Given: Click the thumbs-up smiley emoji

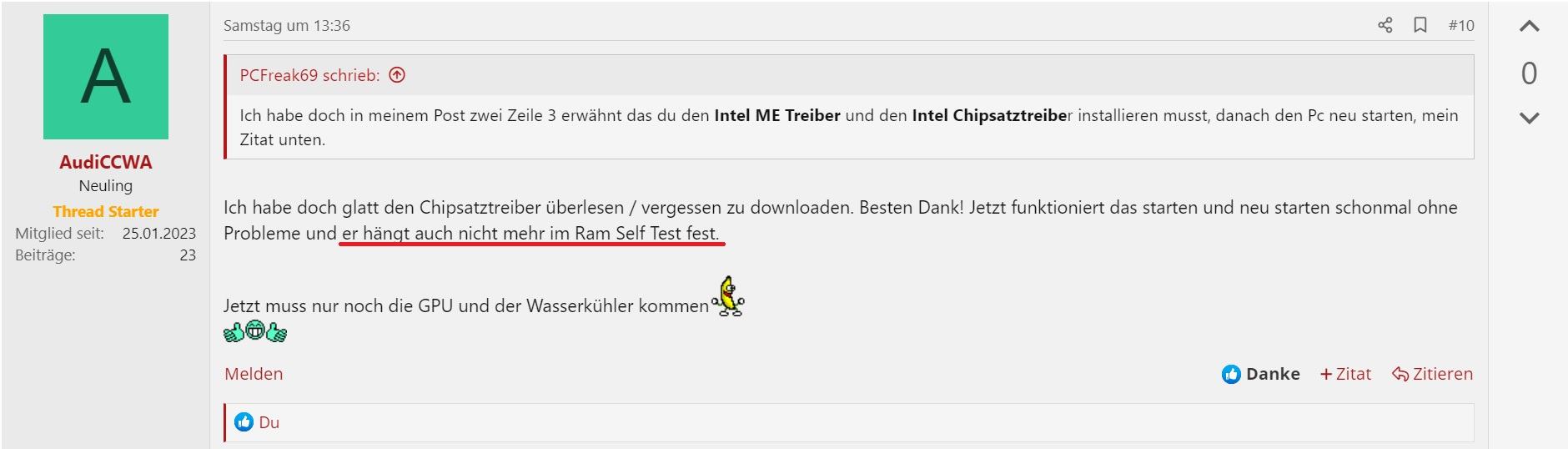Looking at the screenshot, I should click(x=255, y=332).
